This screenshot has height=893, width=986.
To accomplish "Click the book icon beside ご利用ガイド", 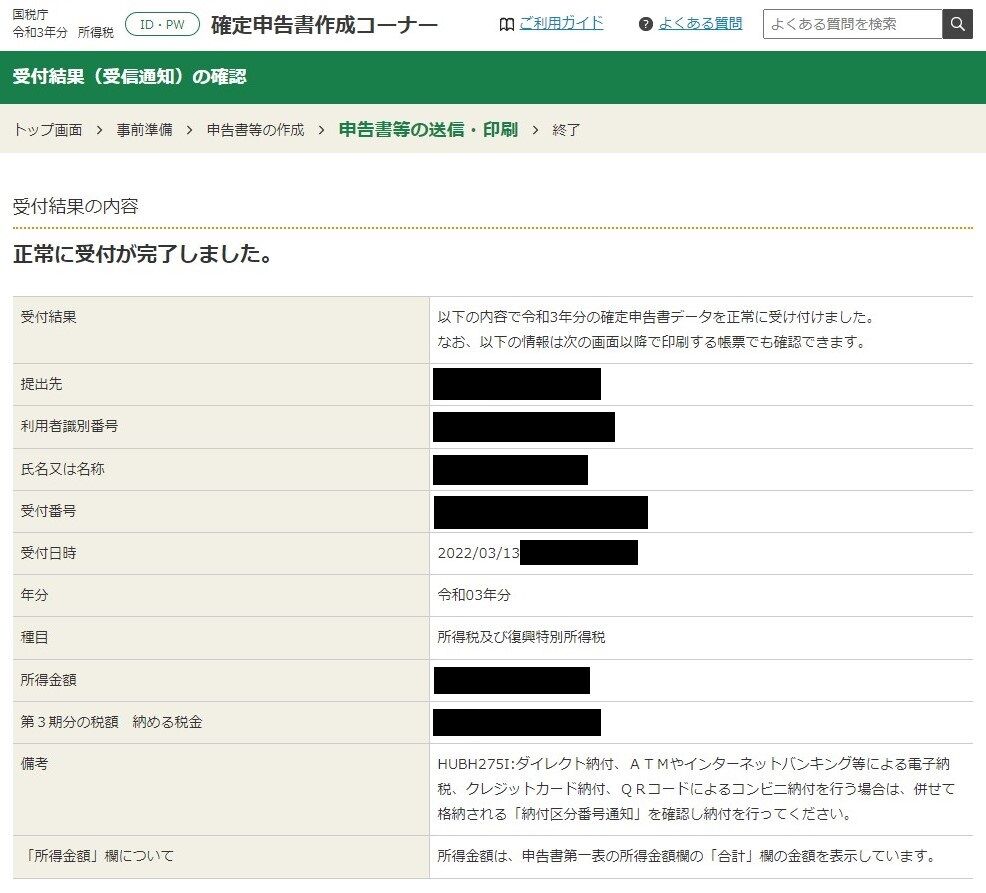I will click(506, 25).
